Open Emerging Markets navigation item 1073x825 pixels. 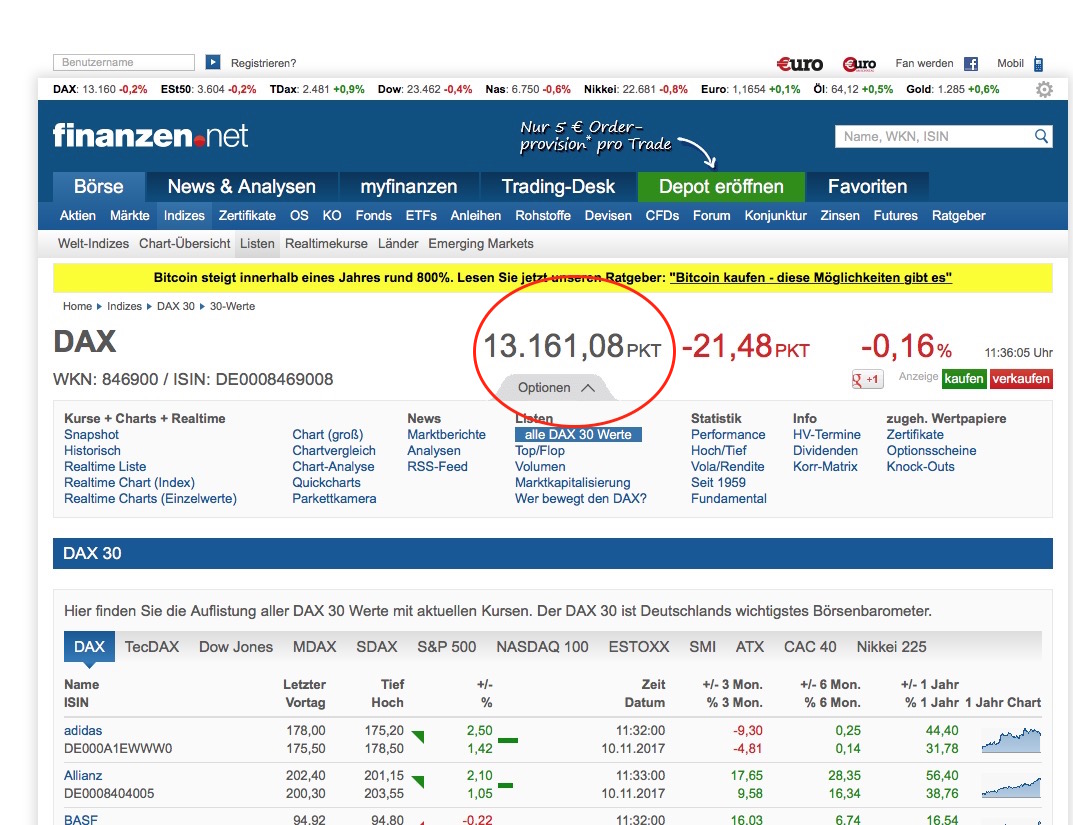(480, 244)
